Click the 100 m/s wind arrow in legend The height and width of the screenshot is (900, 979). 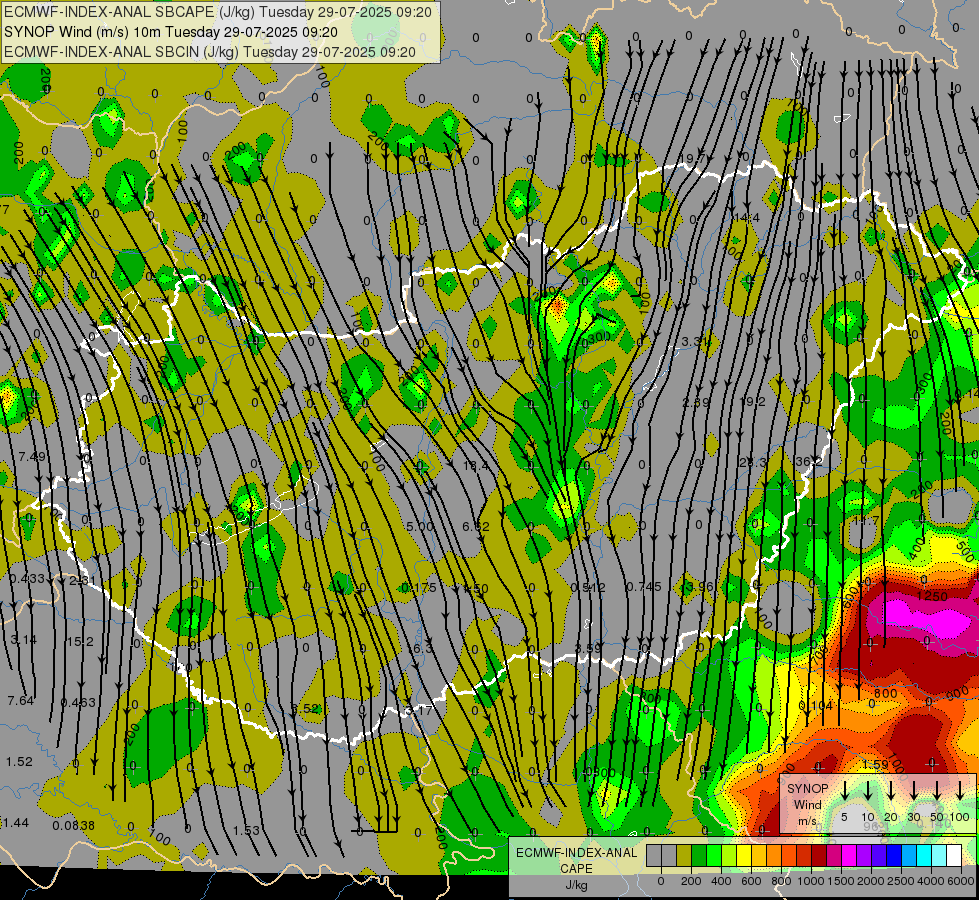point(960,791)
